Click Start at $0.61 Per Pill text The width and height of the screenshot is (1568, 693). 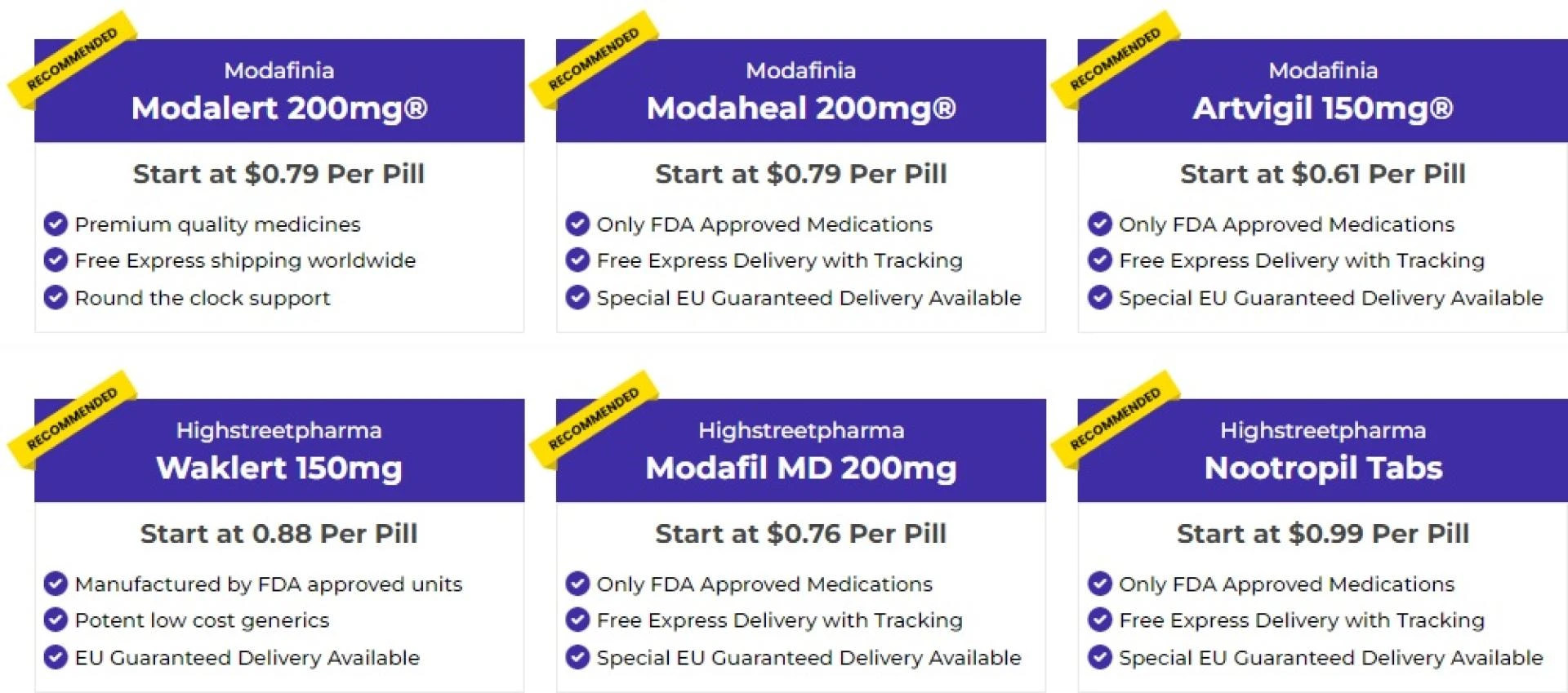coord(1322,174)
